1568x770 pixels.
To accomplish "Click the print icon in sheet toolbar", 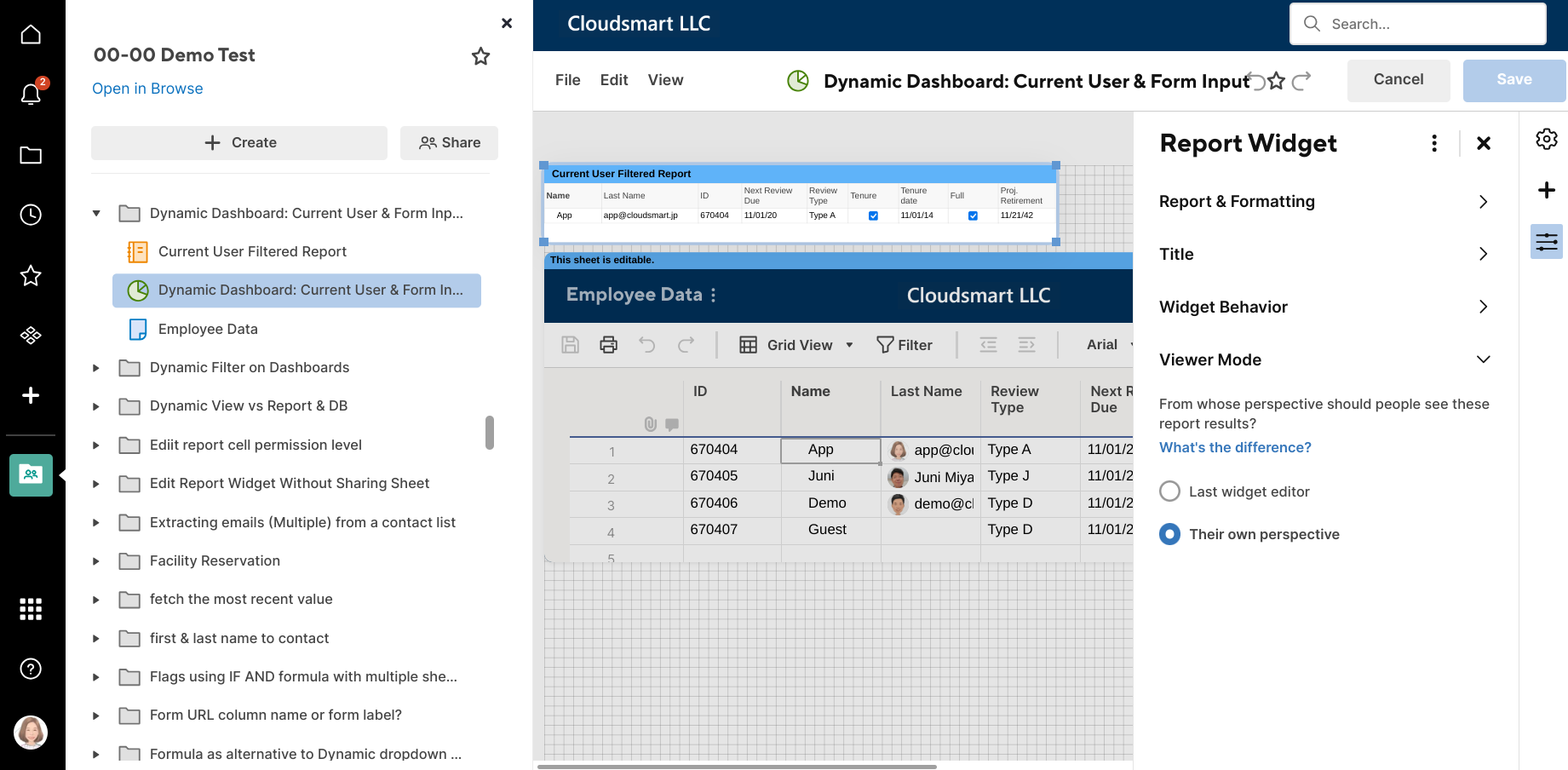I will (609, 345).
